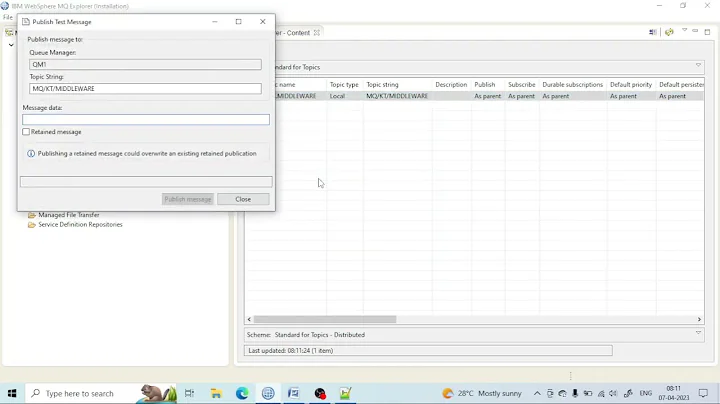The image size is (720, 404).
Task: Click the Managed File Transfer folder icon
Action: pyautogui.click(x=32, y=215)
